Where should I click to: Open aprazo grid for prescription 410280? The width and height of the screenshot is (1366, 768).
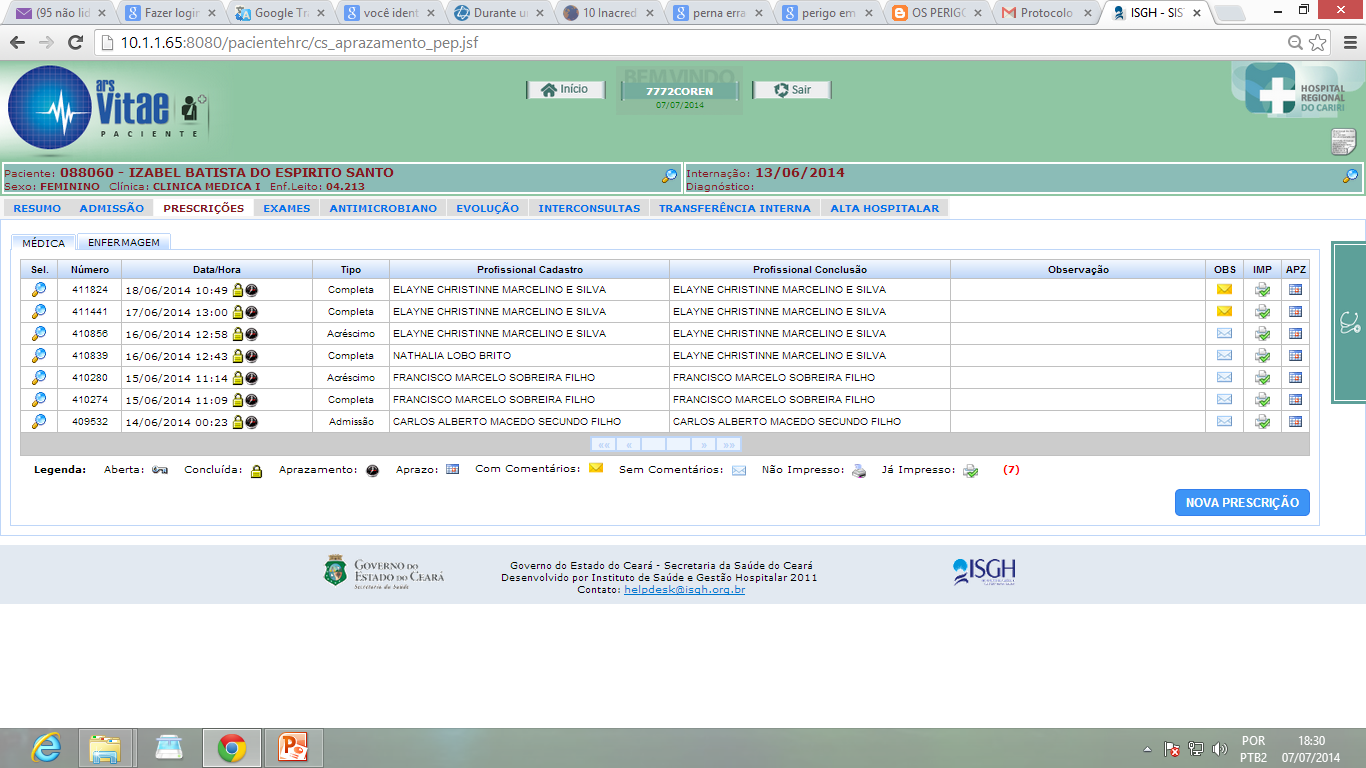coord(1296,378)
